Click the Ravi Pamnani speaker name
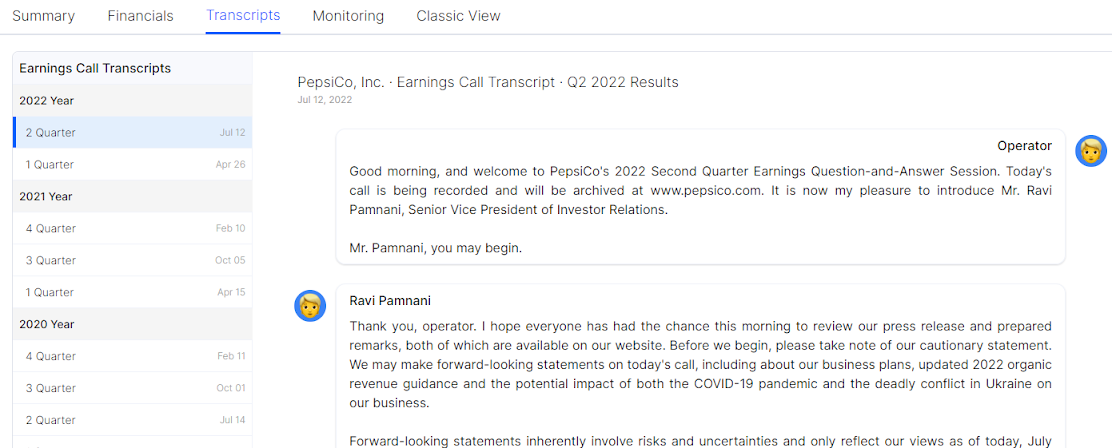The image size is (1112, 448). point(390,300)
